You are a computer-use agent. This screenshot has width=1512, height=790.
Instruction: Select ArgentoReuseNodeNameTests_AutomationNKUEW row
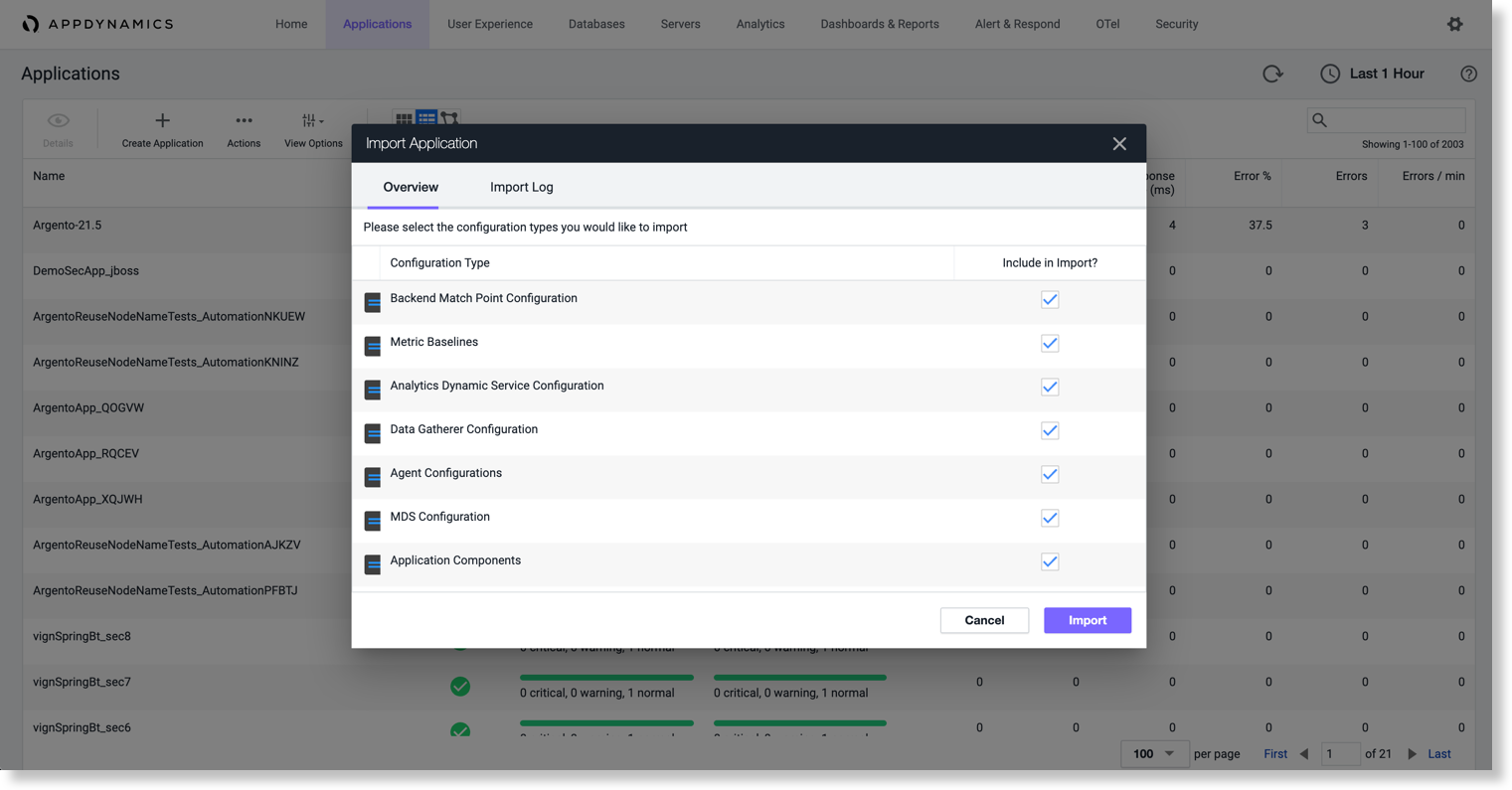169,316
